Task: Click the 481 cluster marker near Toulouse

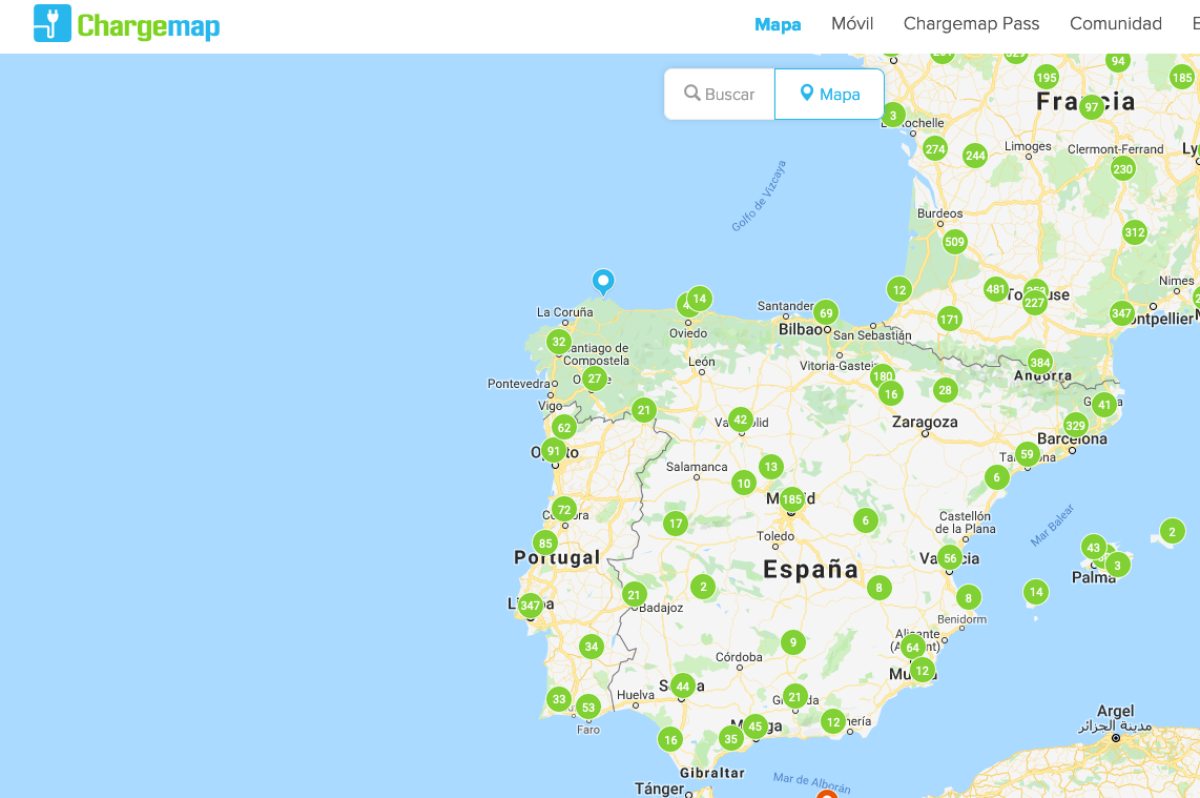Action: pos(995,289)
